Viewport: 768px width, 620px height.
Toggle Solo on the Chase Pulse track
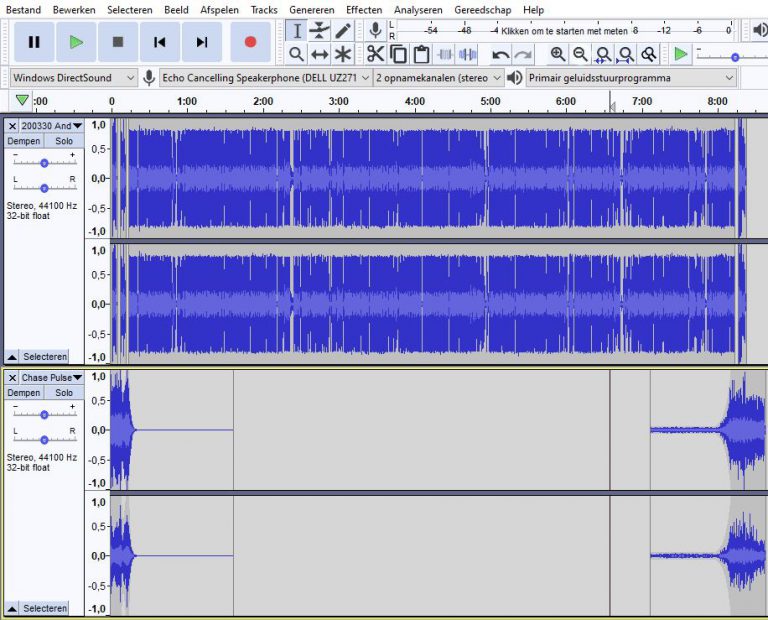[64, 393]
